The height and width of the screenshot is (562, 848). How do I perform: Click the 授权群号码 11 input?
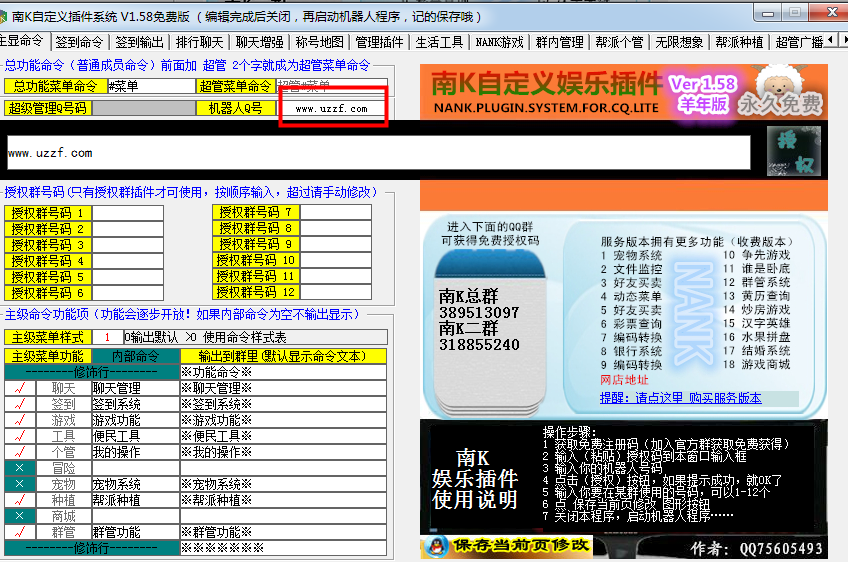coord(336,276)
